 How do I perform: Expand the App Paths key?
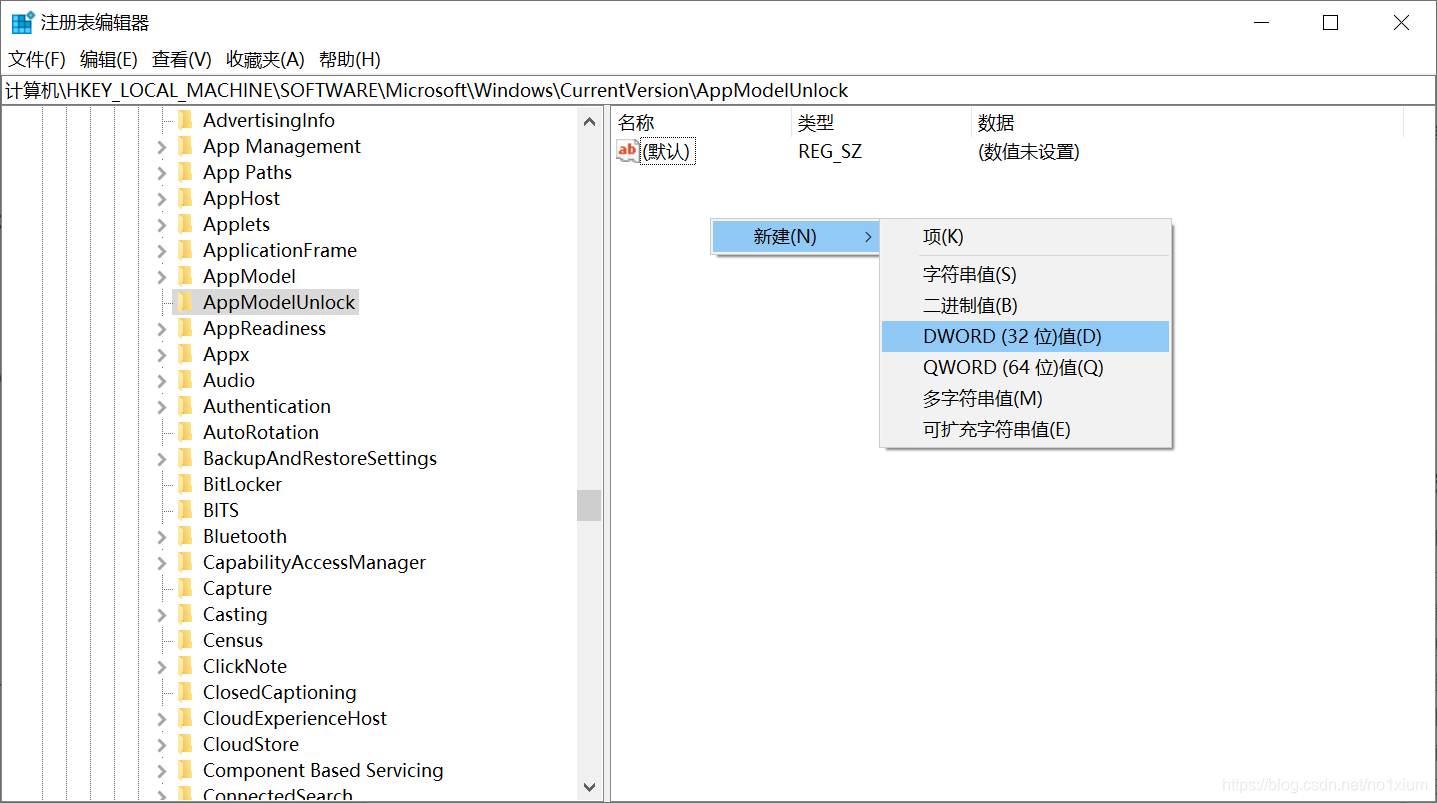click(x=162, y=173)
